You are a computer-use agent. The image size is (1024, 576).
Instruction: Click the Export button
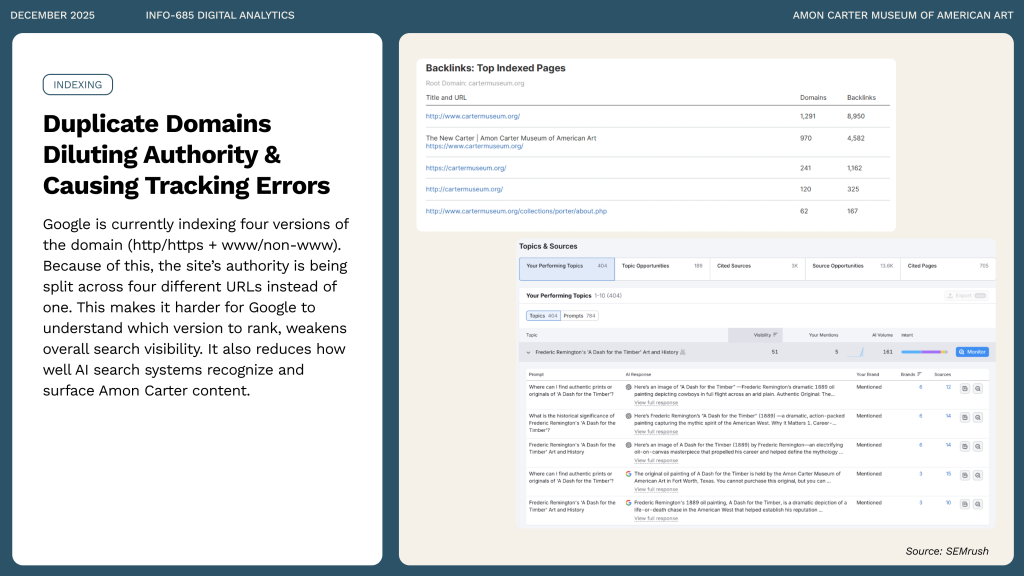(966, 296)
